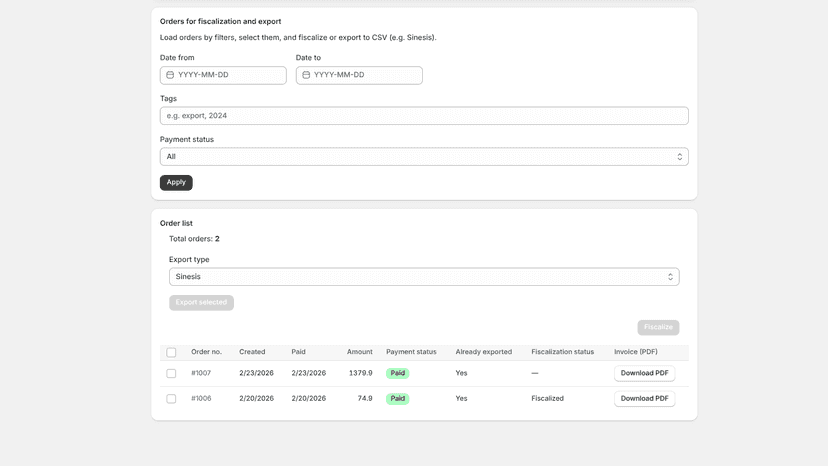Click the Created column header
Image resolution: width=828 pixels, height=466 pixels.
coord(252,352)
